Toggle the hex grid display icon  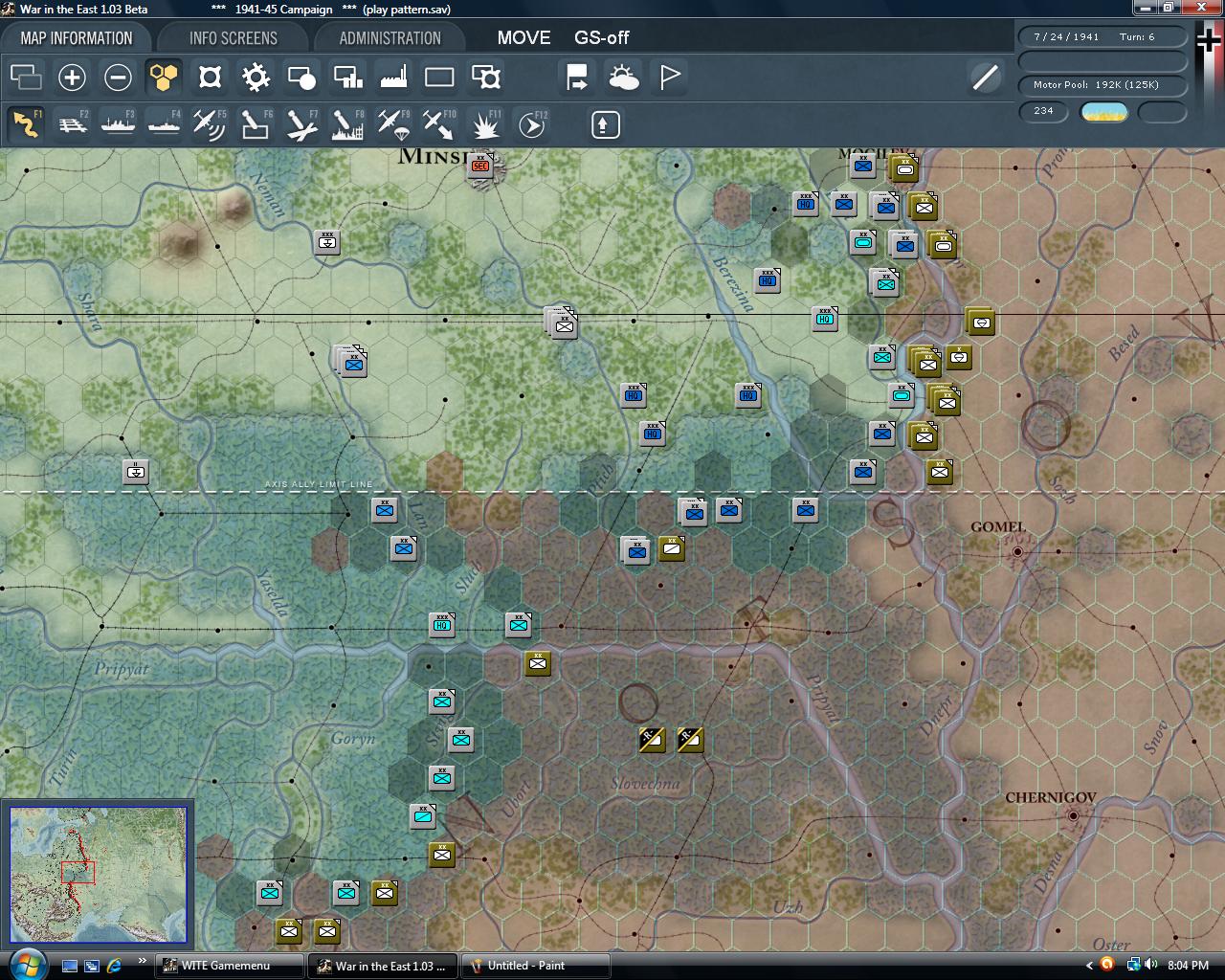pyautogui.click(x=164, y=78)
